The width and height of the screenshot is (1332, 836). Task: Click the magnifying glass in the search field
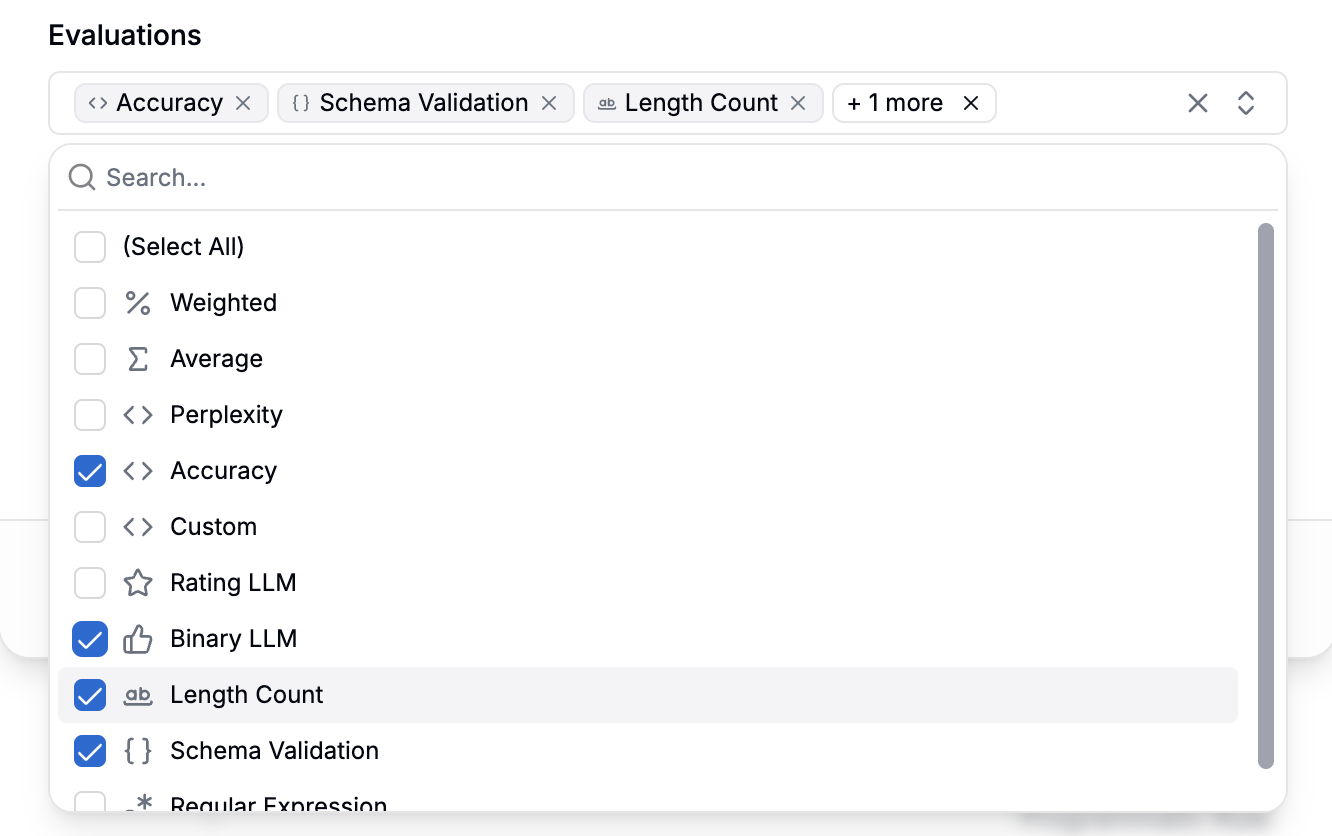[80, 177]
